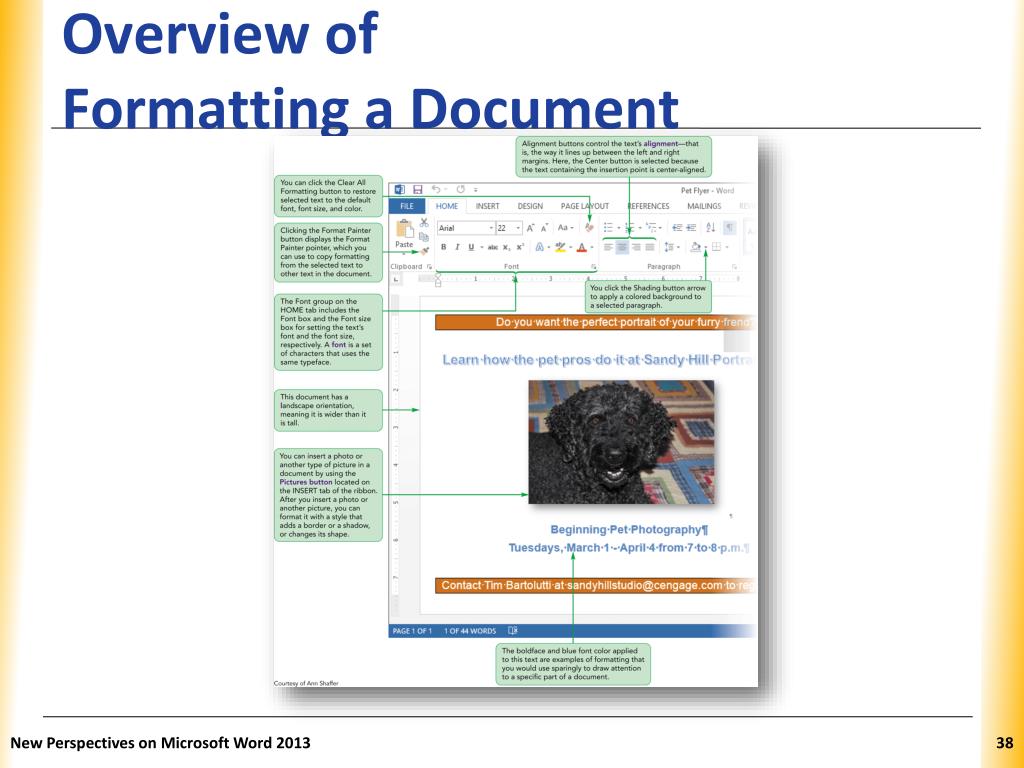This screenshot has width=1024, height=768.
Task: Apply Shading with the paint bucket
Action: pyautogui.click(x=696, y=247)
